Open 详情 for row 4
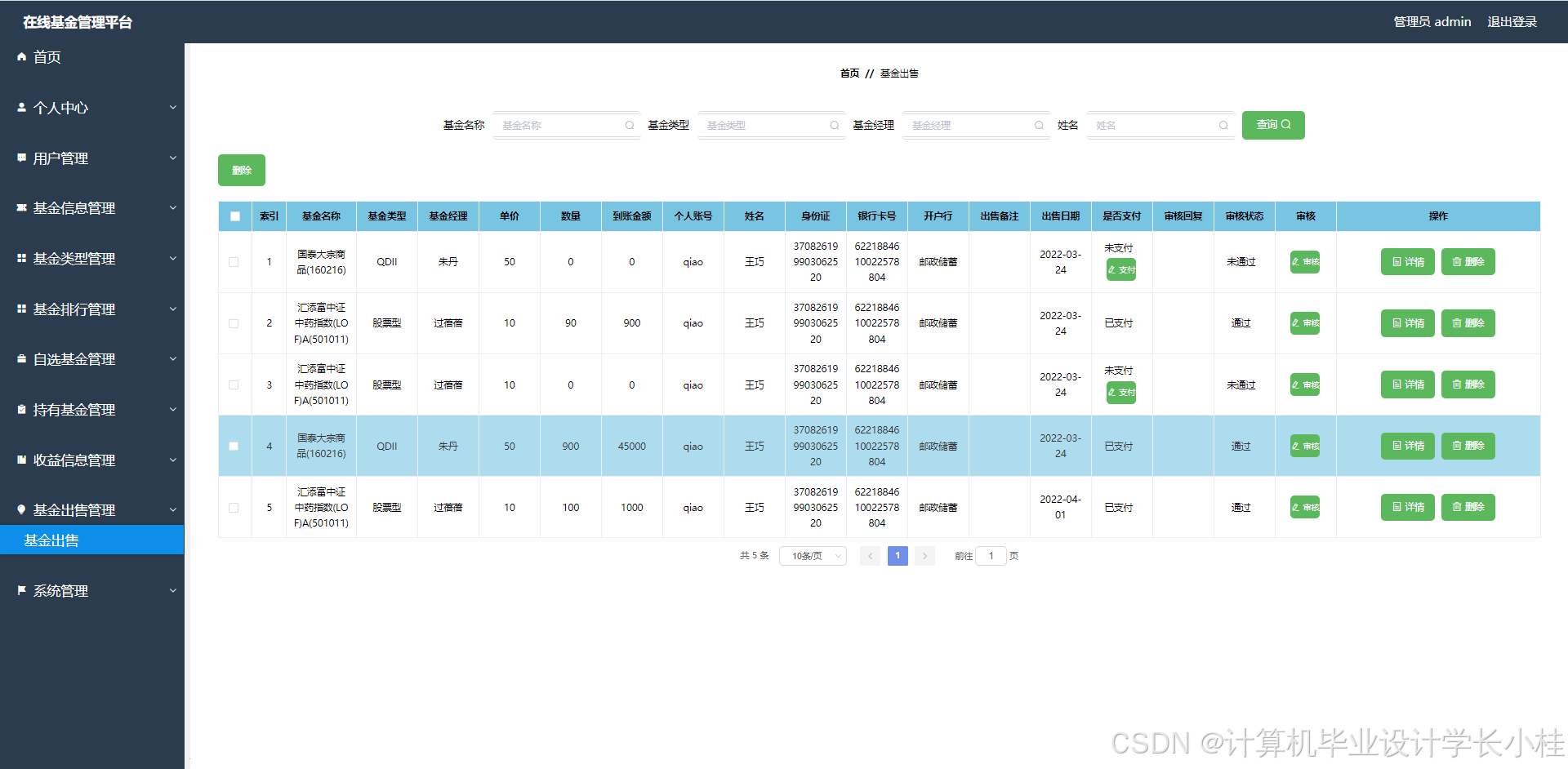This screenshot has width=1568, height=769. point(1407,446)
